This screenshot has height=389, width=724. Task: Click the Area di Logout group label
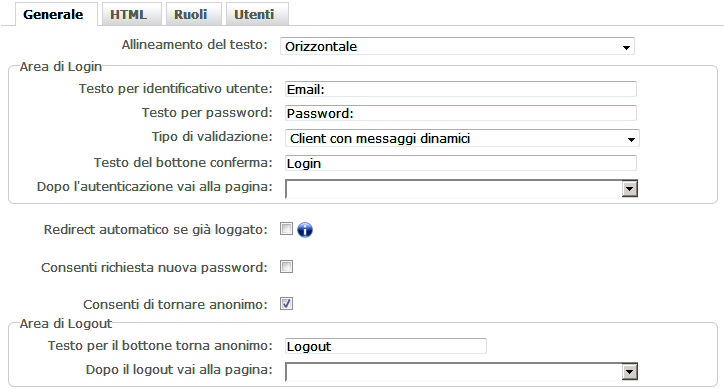66,323
